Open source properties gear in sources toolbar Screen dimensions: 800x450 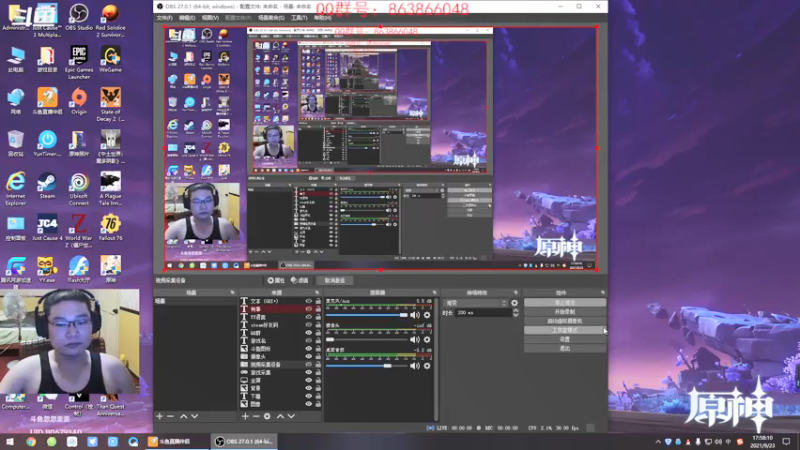(267, 416)
